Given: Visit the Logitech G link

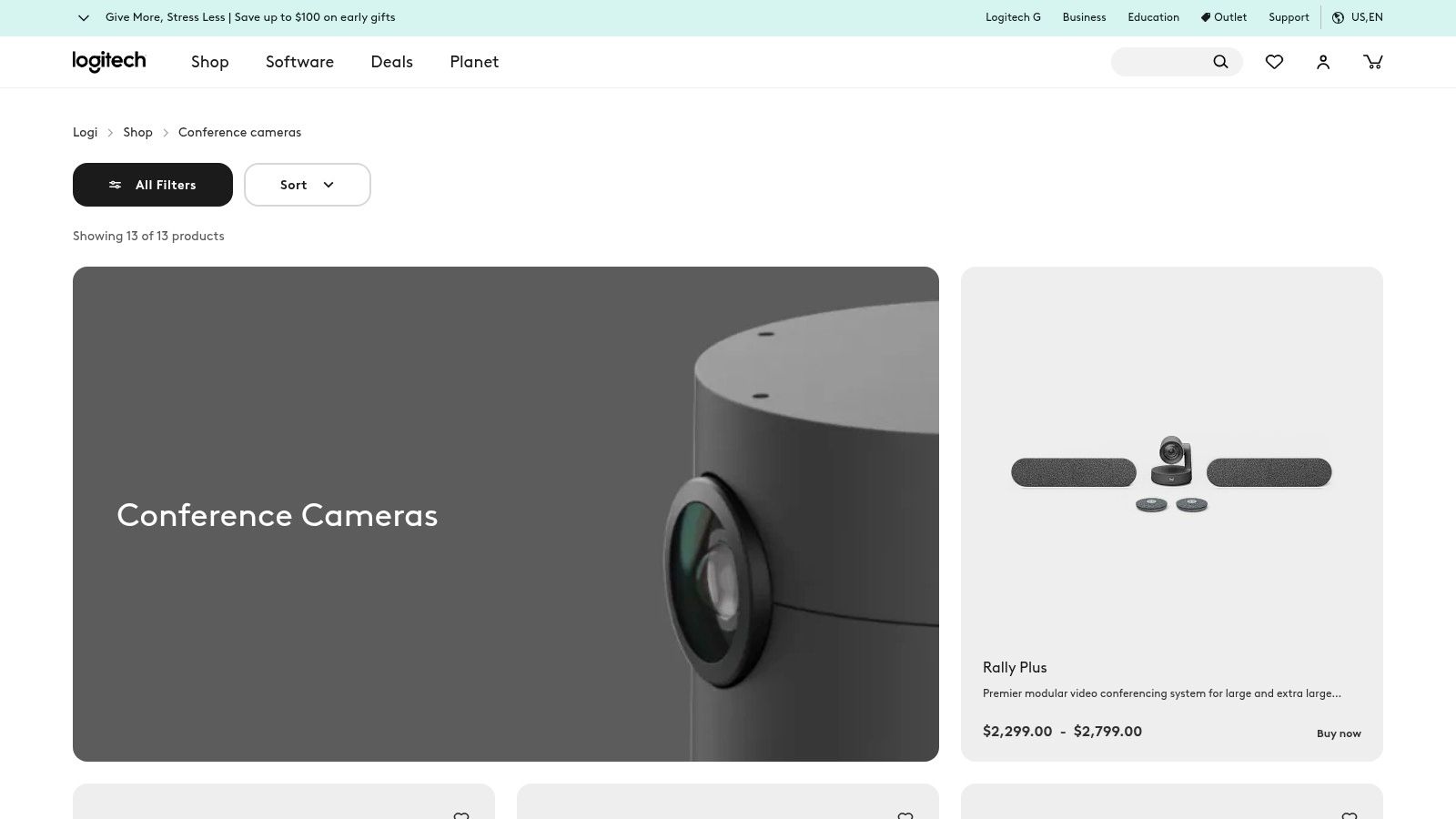Looking at the screenshot, I should (1013, 17).
